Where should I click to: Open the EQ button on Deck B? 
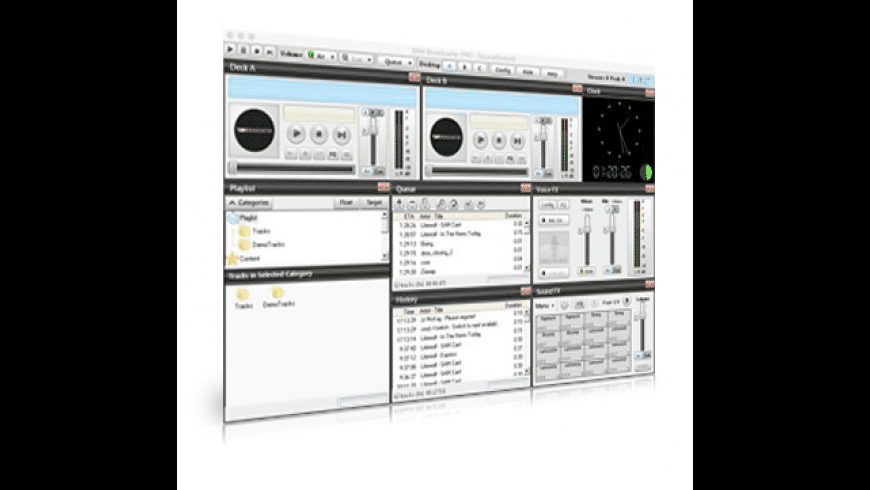click(510, 159)
